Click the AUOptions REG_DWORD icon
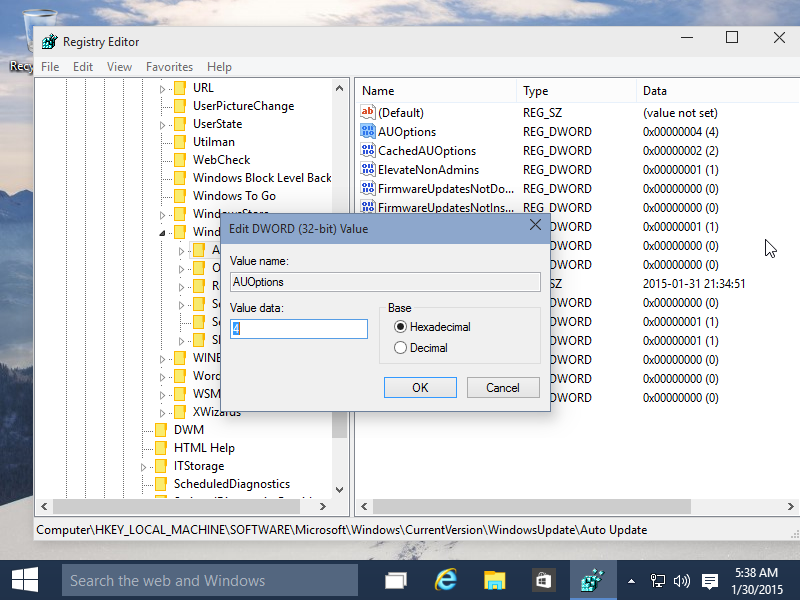Image resolution: width=800 pixels, height=600 pixels. [x=368, y=131]
